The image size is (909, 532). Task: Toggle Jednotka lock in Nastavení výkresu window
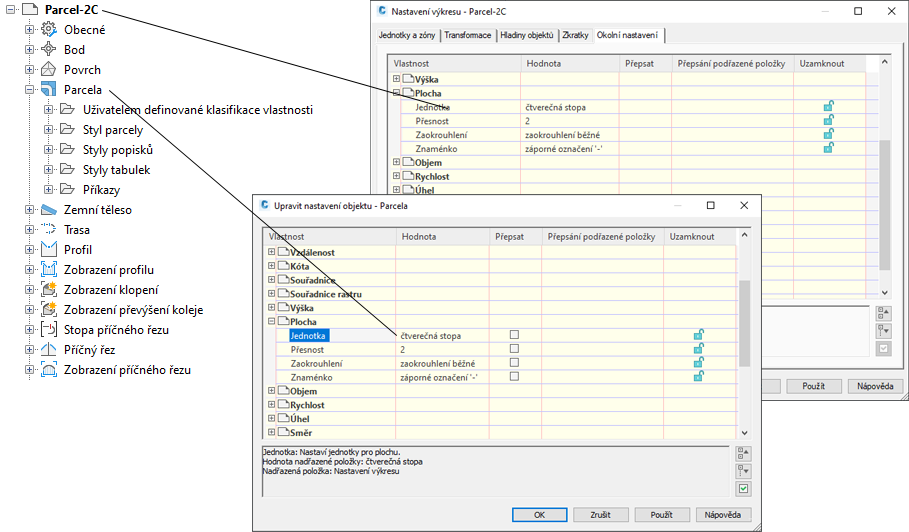(x=828, y=106)
